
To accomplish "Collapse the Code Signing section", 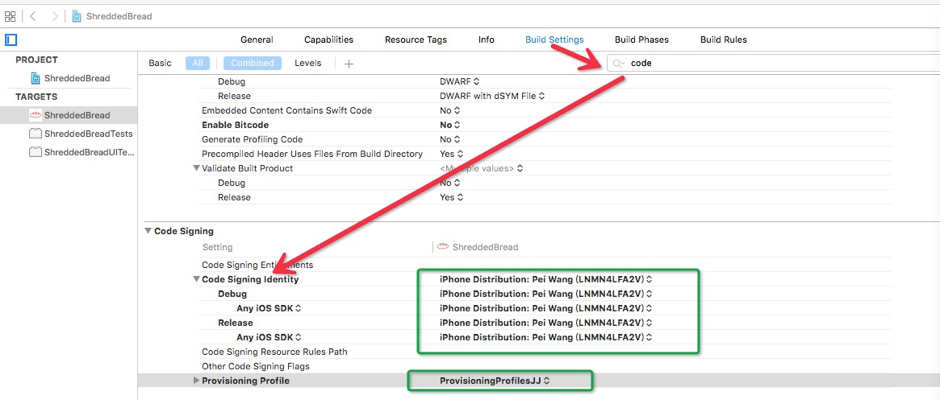I will pos(148,231).
